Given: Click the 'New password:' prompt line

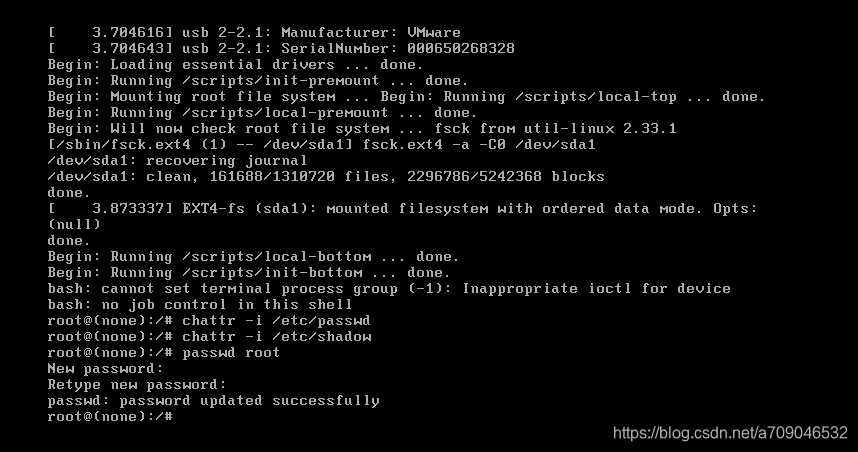Looking at the screenshot, I should tap(106, 368).
